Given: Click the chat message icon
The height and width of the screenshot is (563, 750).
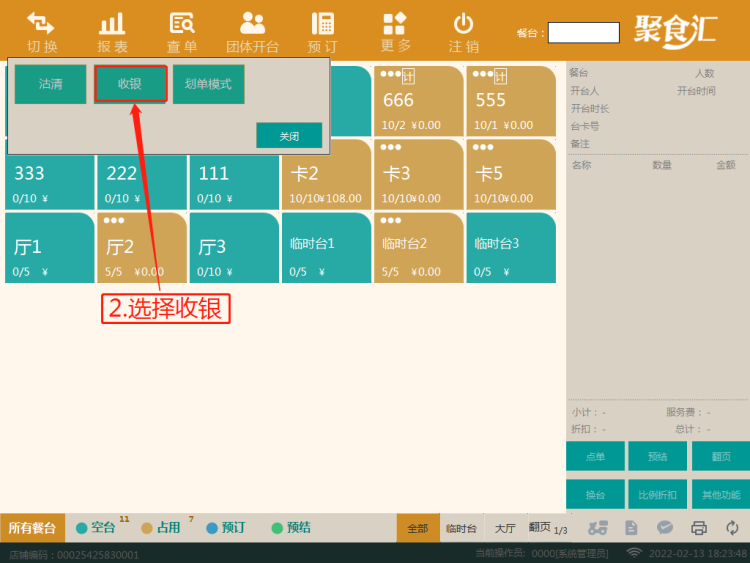Looking at the screenshot, I should (x=665, y=528).
